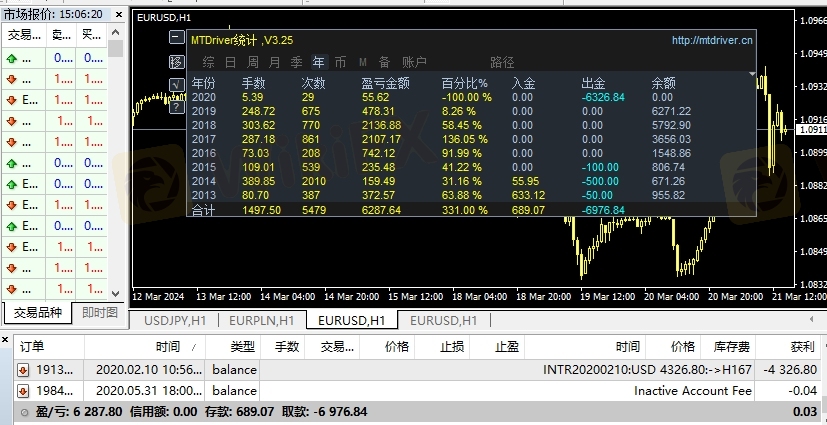Select the 交易品种 symbols tab
827x425 pixels.
37,312
